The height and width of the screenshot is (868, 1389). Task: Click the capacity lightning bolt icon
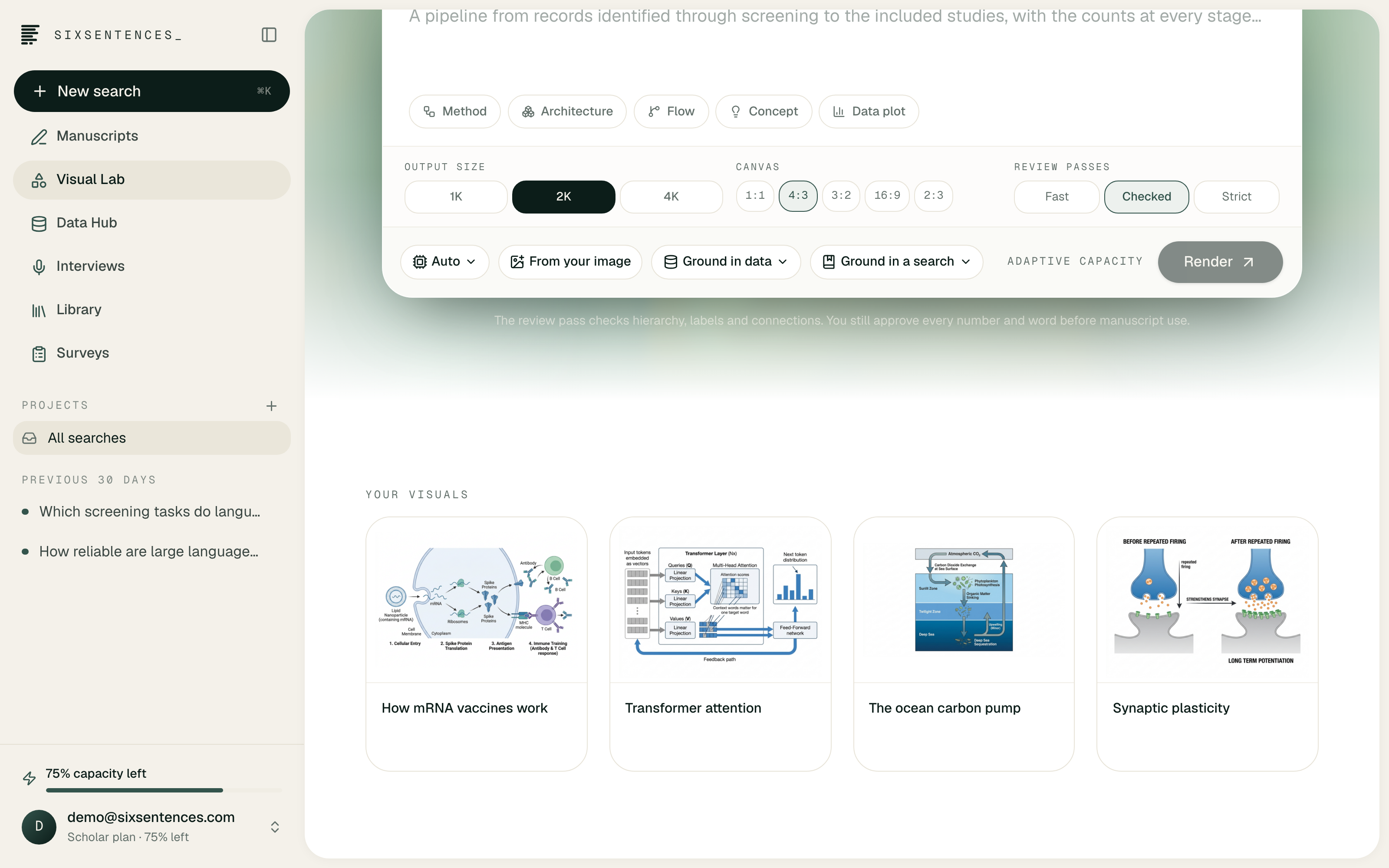(x=29, y=778)
